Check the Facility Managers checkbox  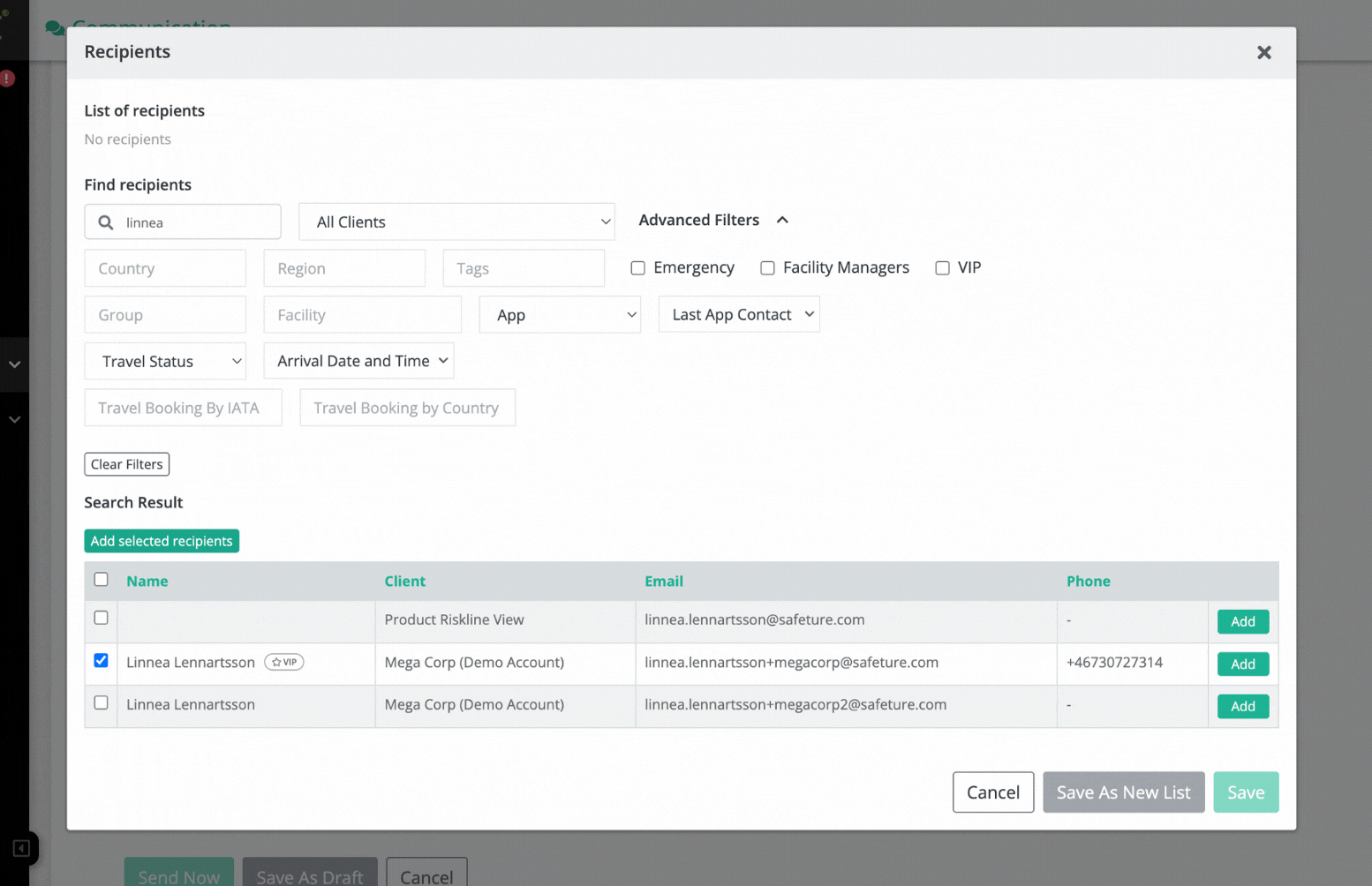767,267
